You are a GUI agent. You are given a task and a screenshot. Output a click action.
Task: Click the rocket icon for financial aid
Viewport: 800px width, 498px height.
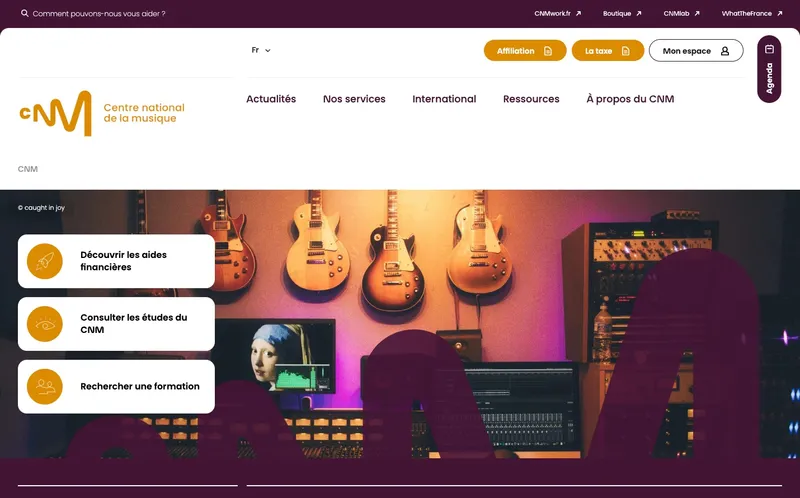click(45, 261)
